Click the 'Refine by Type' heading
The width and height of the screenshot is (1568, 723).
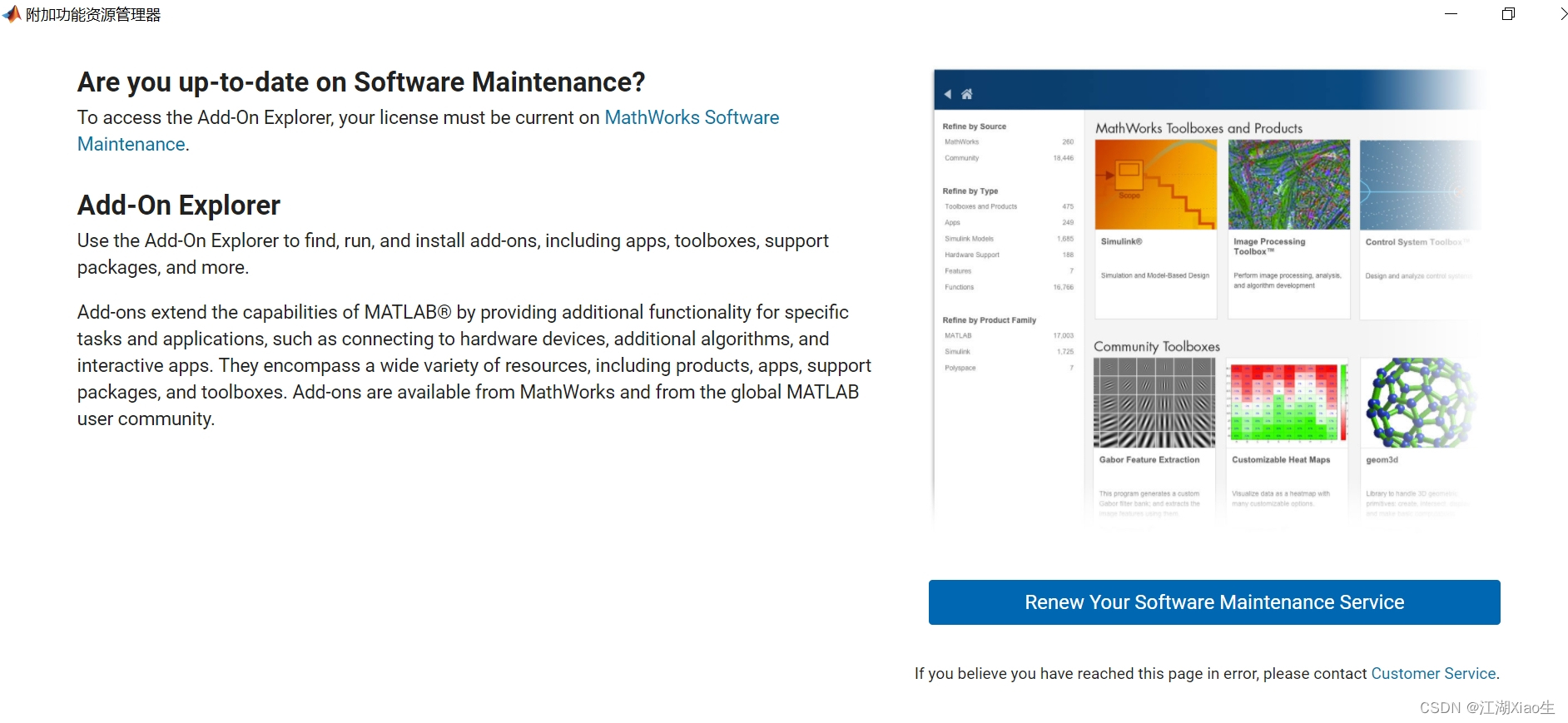click(x=970, y=191)
